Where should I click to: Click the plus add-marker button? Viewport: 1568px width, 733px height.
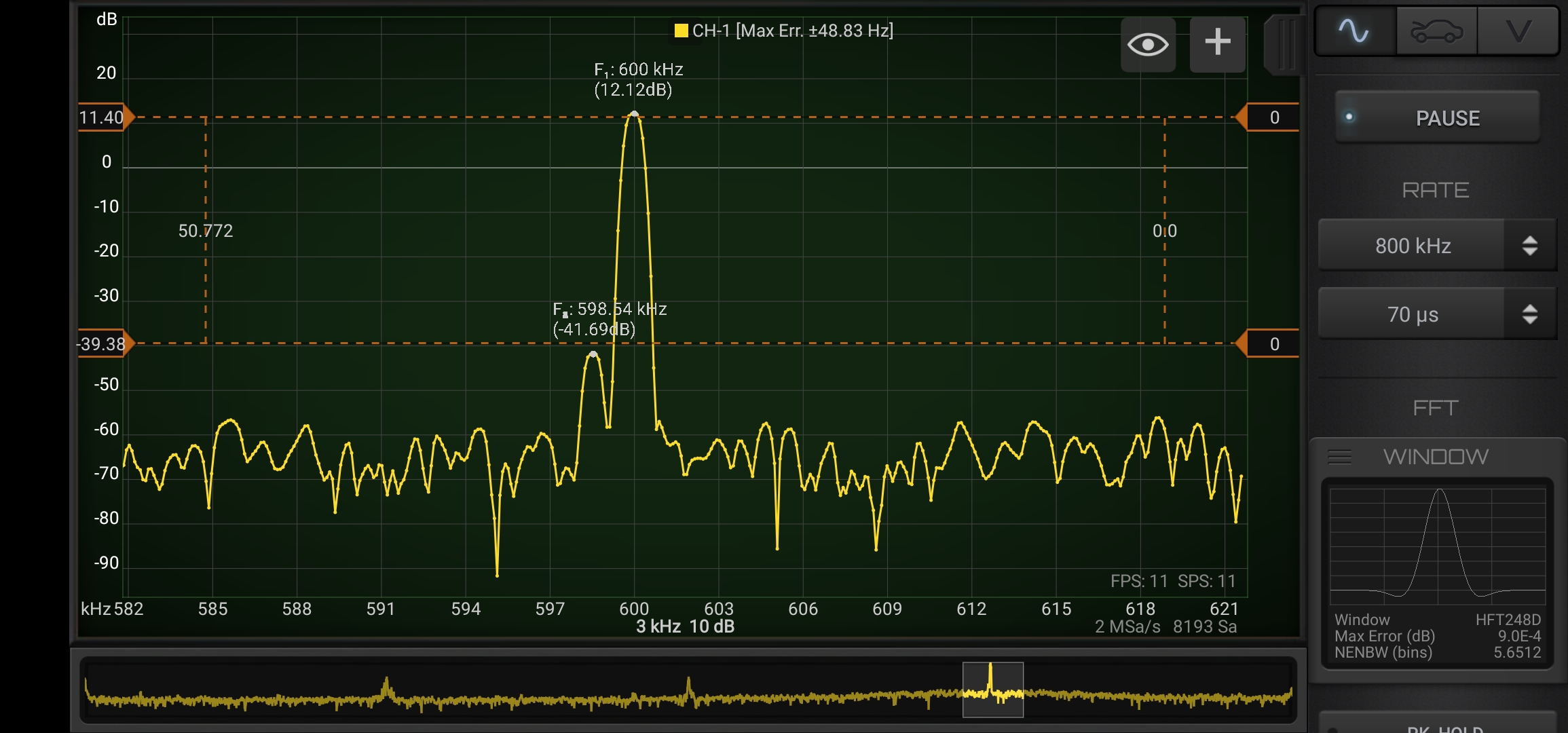(x=1218, y=45)
